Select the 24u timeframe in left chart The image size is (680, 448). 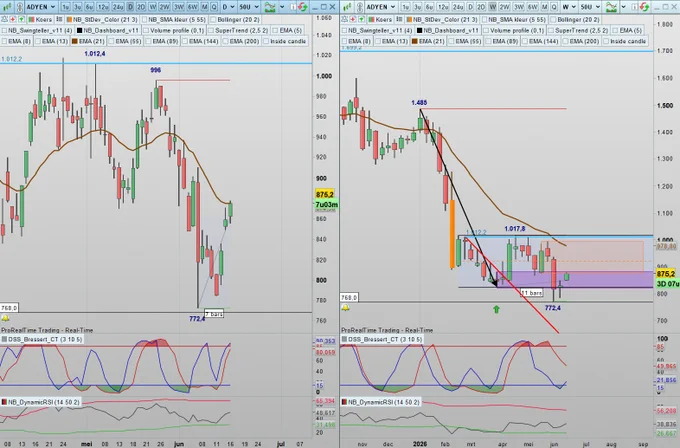point(118,7)
